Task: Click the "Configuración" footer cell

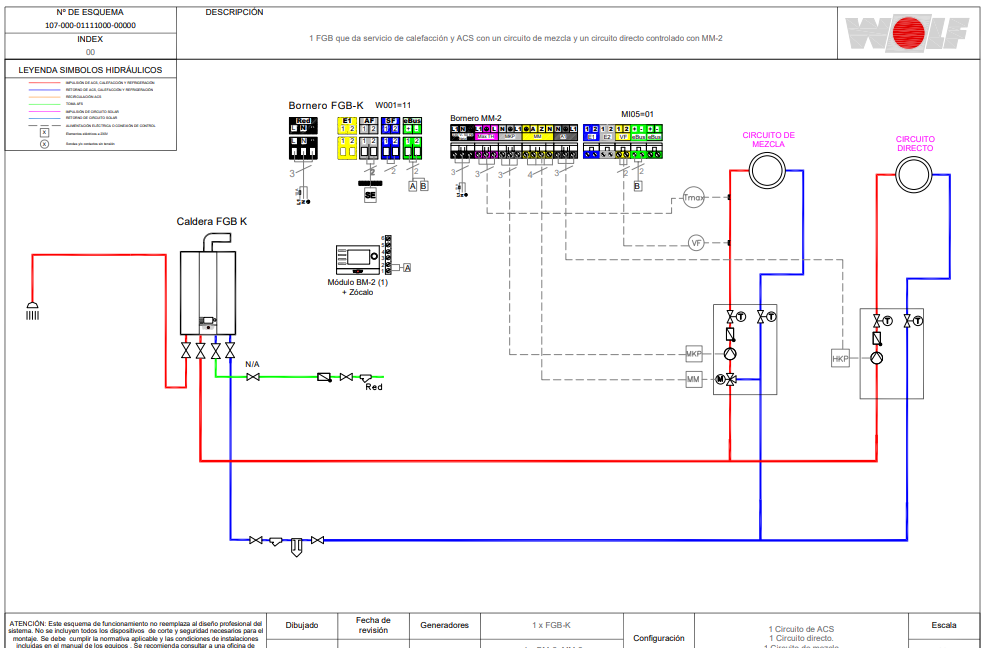Action: click(659, 638)
